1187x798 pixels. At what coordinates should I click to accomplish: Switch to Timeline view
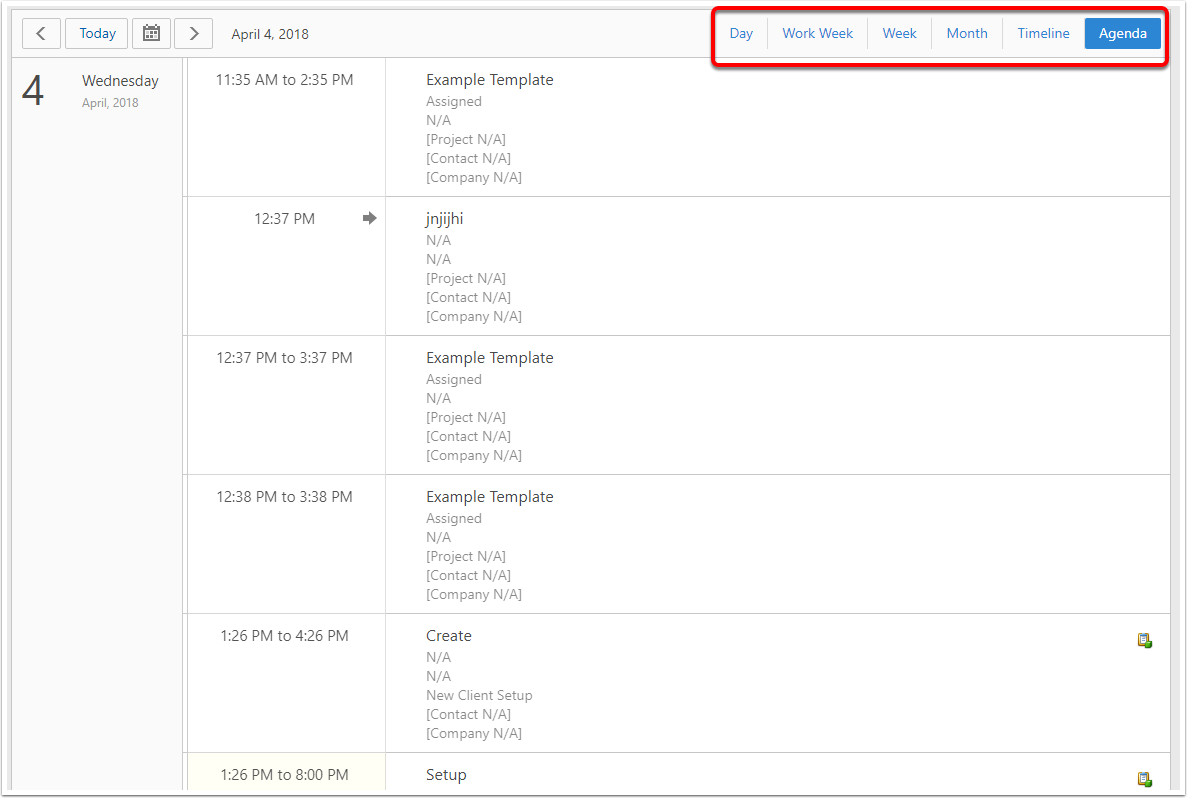[x=1043, y=33]
